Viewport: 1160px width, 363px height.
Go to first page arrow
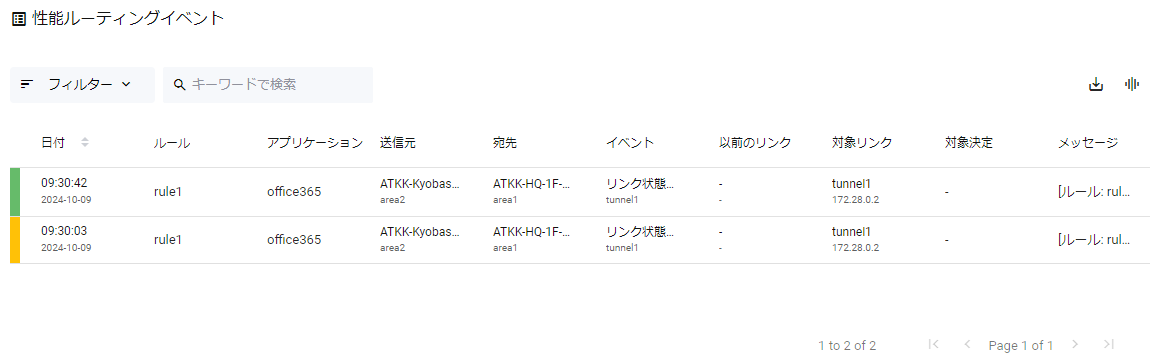(934, 345)
